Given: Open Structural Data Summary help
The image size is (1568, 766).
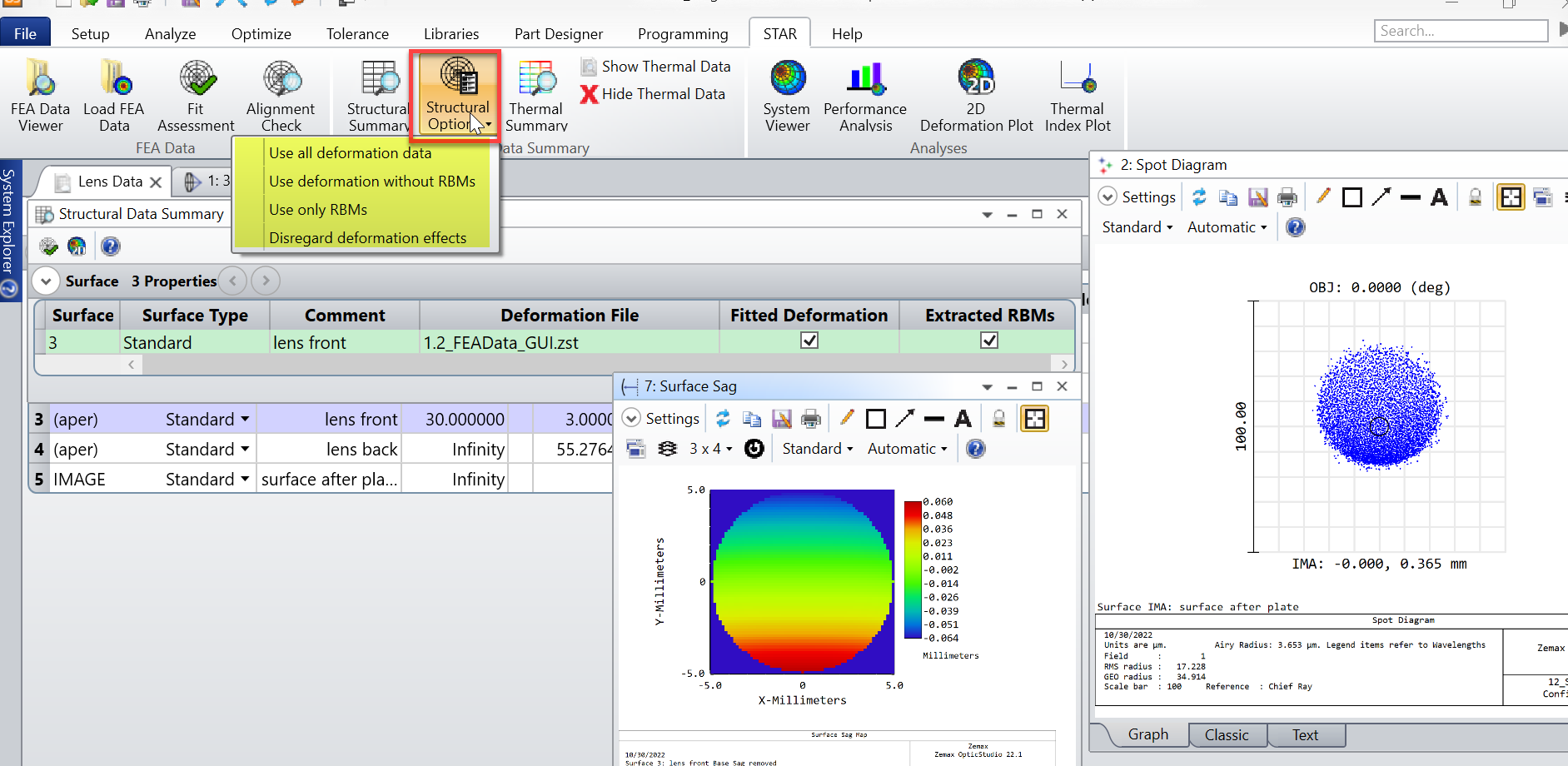Looking at the screenshot, I should point(111,246).
